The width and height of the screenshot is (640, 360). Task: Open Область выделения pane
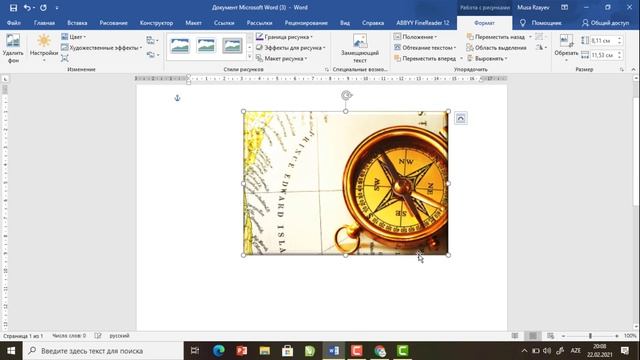coord(497,48)
